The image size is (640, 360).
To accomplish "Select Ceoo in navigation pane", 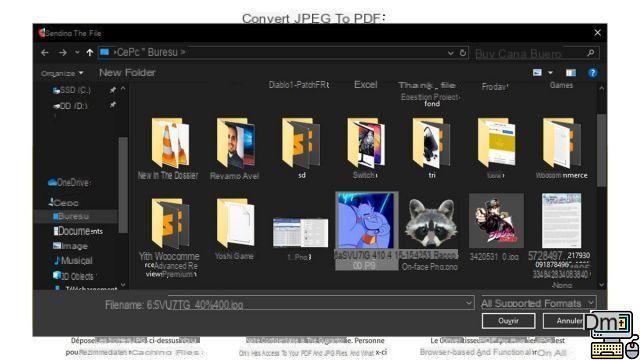I will (x=64, y=202).
